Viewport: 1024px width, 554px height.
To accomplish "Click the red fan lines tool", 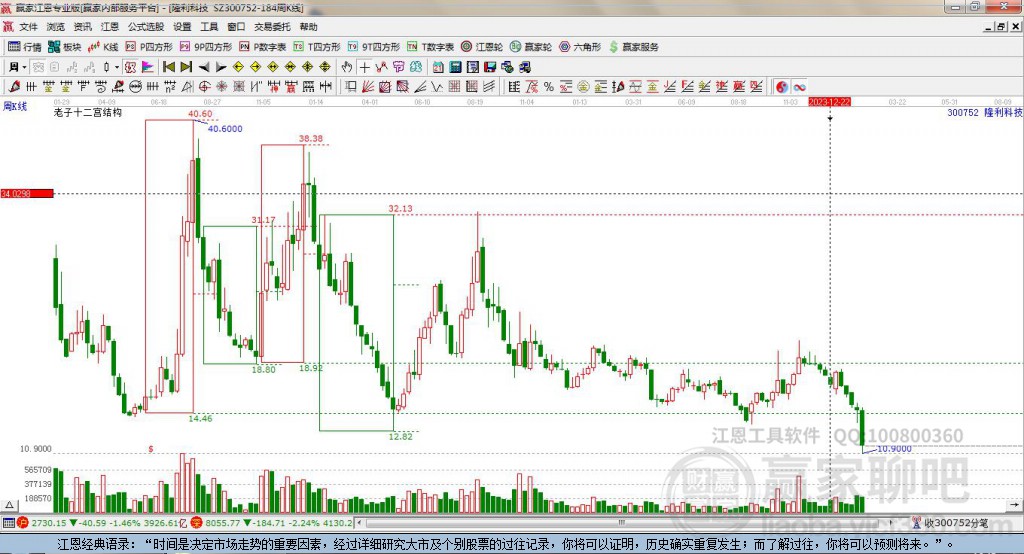I will (x=368, y=87).
